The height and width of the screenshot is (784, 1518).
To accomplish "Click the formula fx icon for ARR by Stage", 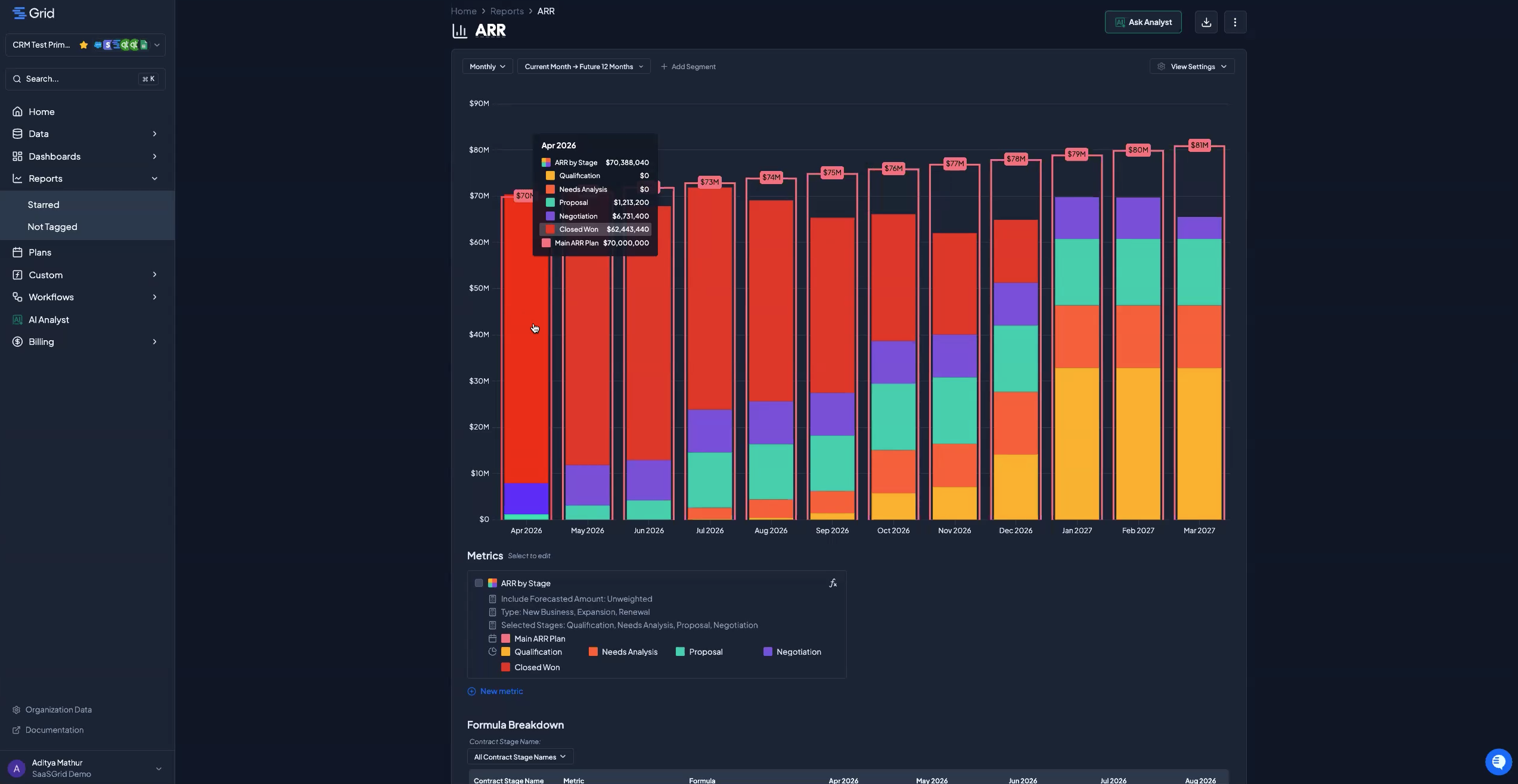I will pos(833,583).
